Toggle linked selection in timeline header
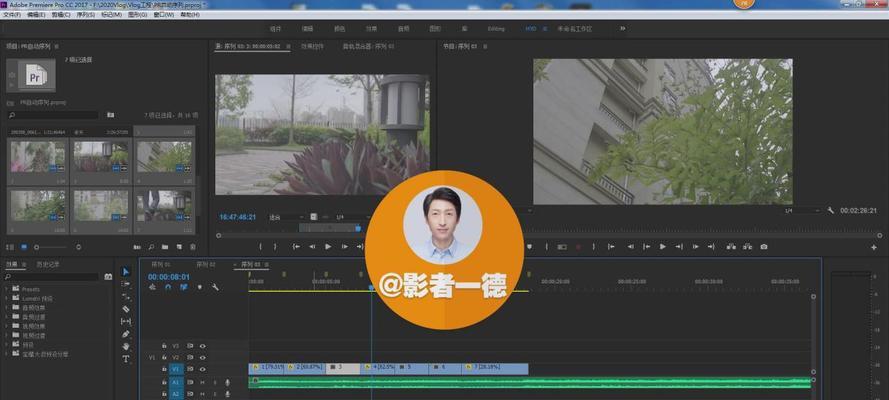Image resolution: width=889 pixels, height=400 pixels. [184, 287]
